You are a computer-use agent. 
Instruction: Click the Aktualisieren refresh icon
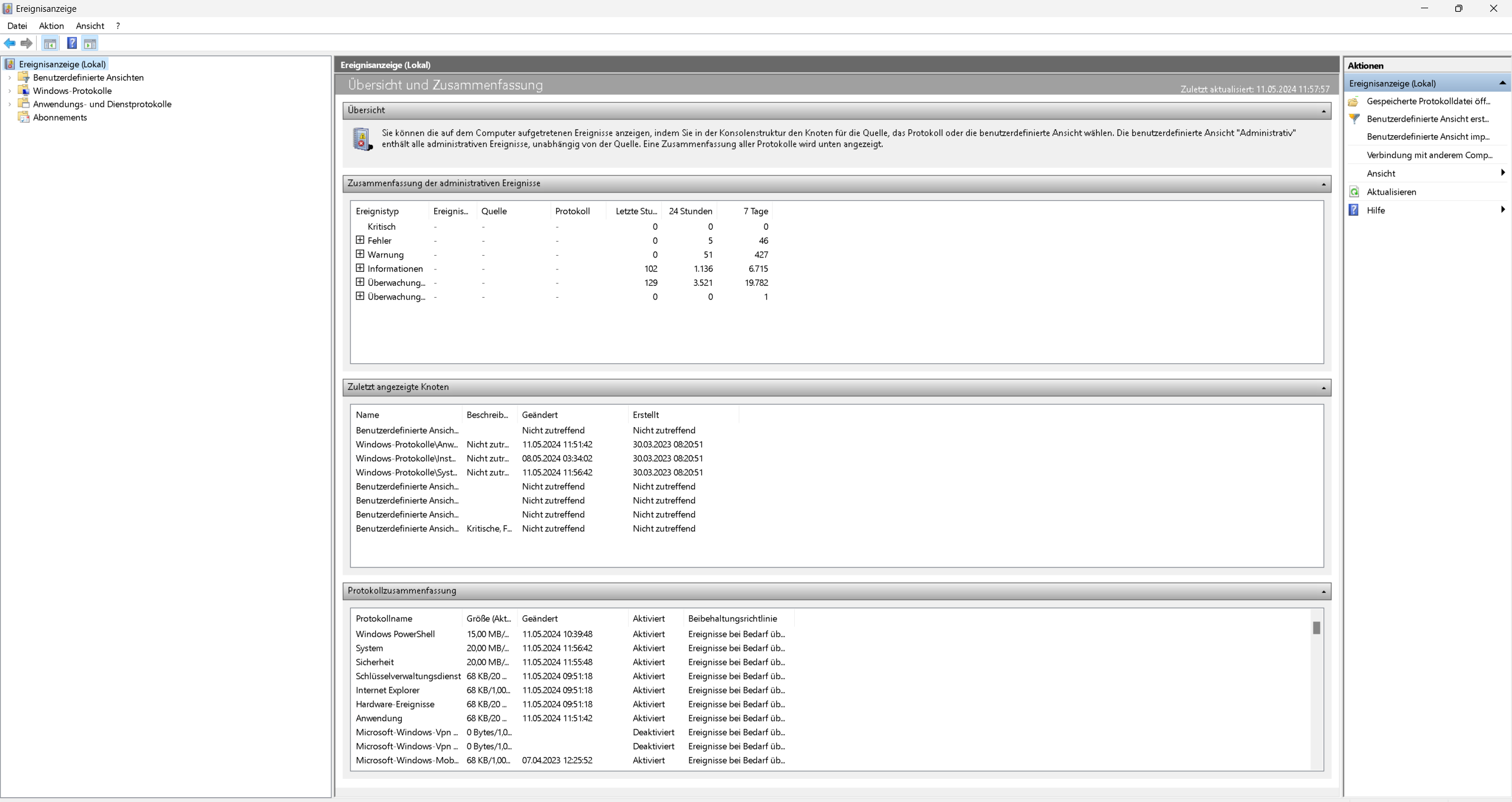pyautogui.click(x=1354, y=192)
